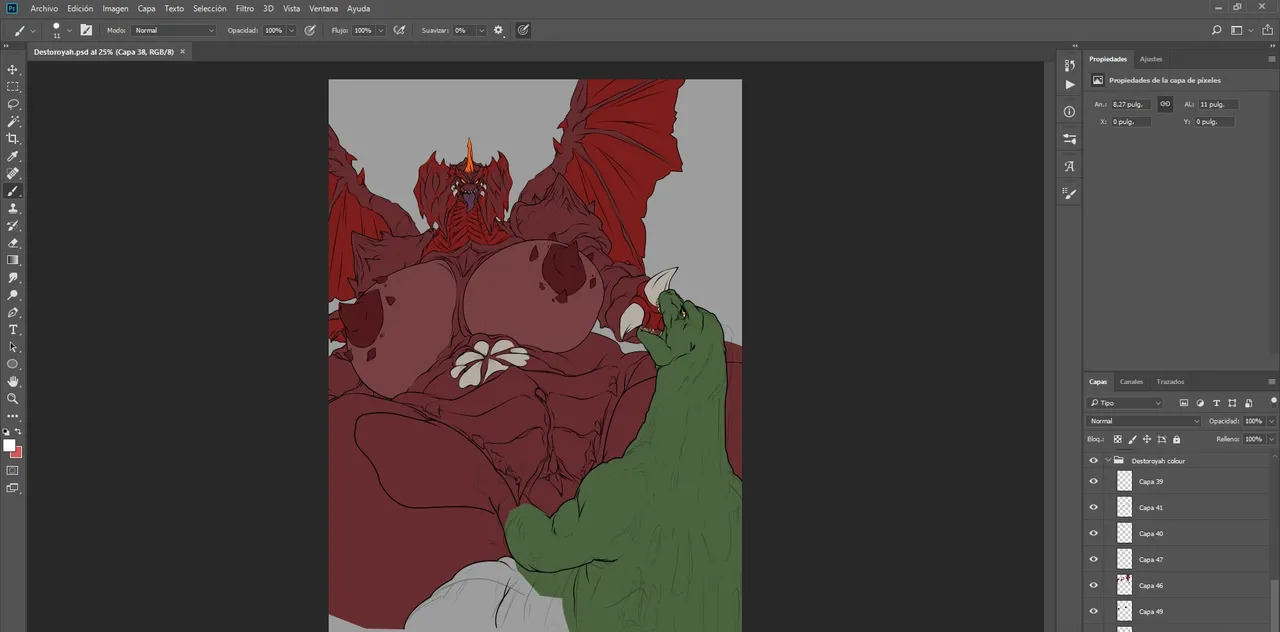Select the Brush tool in the left toolbar
1280x632 pixels.
pyautogui.click(x=13, y=191)
